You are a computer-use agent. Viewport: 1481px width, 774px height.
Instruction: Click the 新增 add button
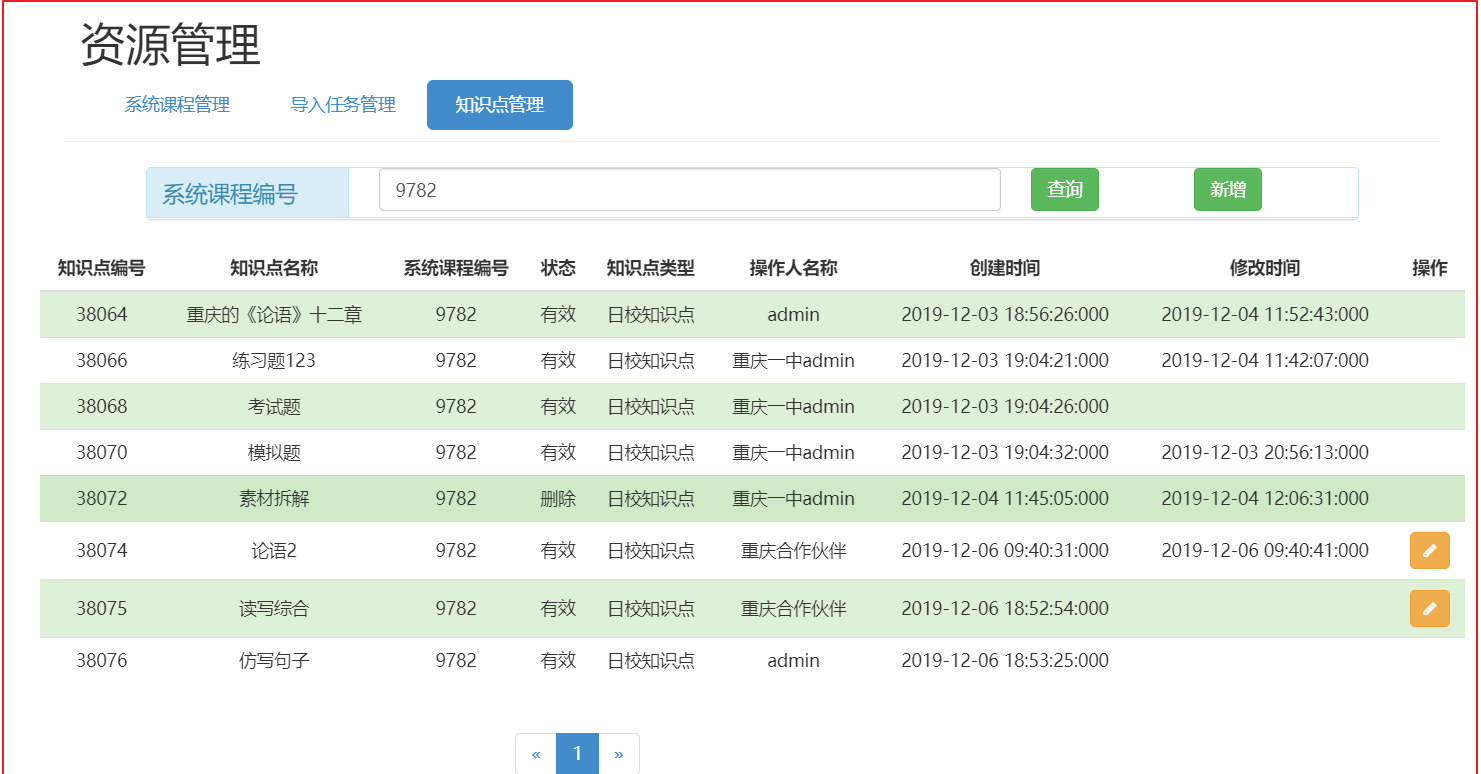point(1227,189)
